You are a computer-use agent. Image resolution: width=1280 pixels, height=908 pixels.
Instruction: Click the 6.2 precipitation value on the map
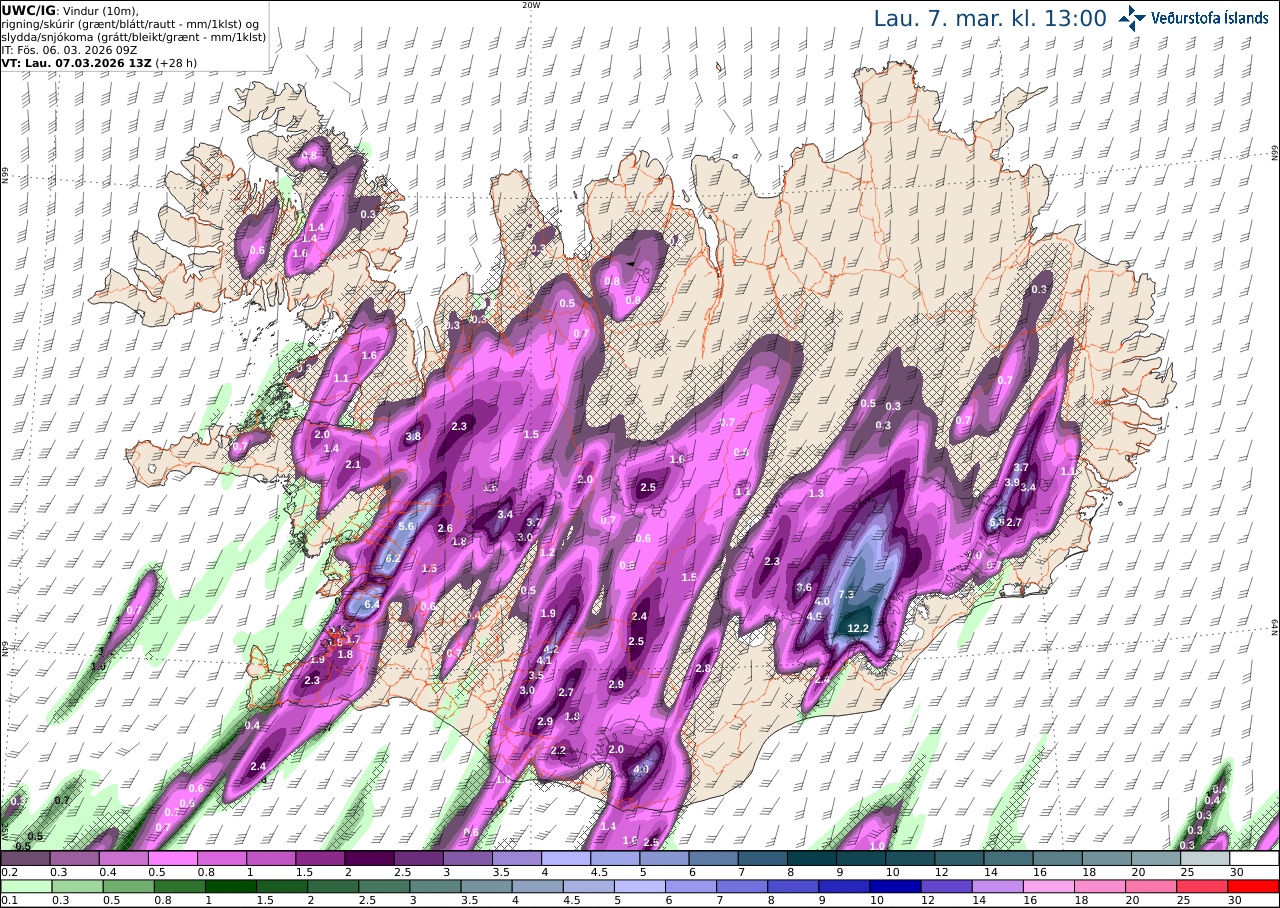(x=392, y=558)
